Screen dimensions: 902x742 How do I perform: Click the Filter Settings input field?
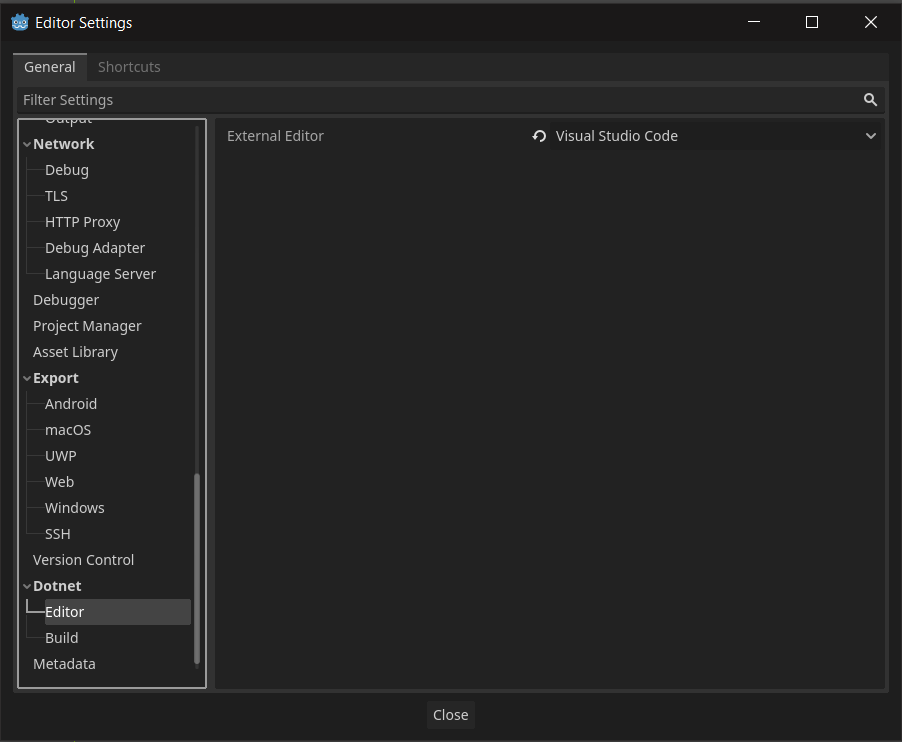[400, 99]
